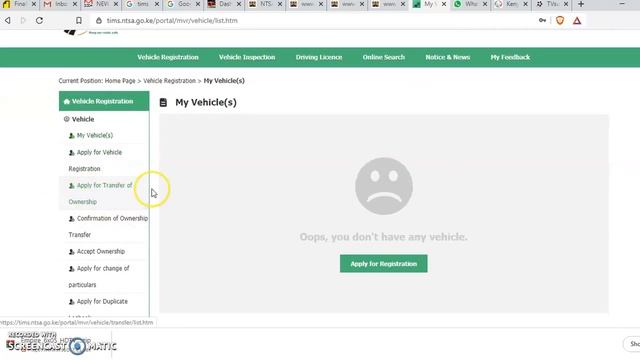Click the padlock site info icon
The image size is (640, 360).
click(98, 20)
